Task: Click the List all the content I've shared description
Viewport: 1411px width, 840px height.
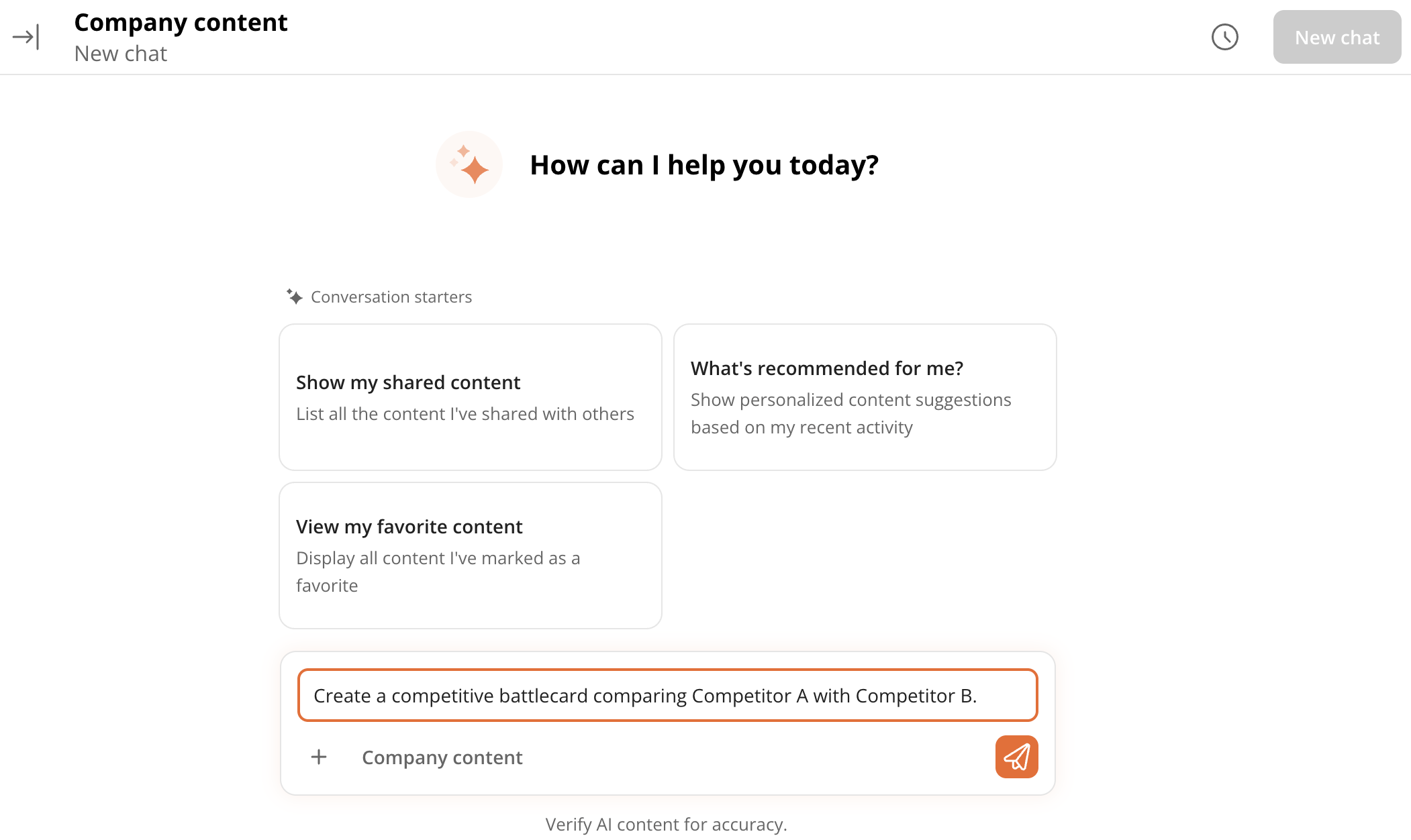Action: 465,414
